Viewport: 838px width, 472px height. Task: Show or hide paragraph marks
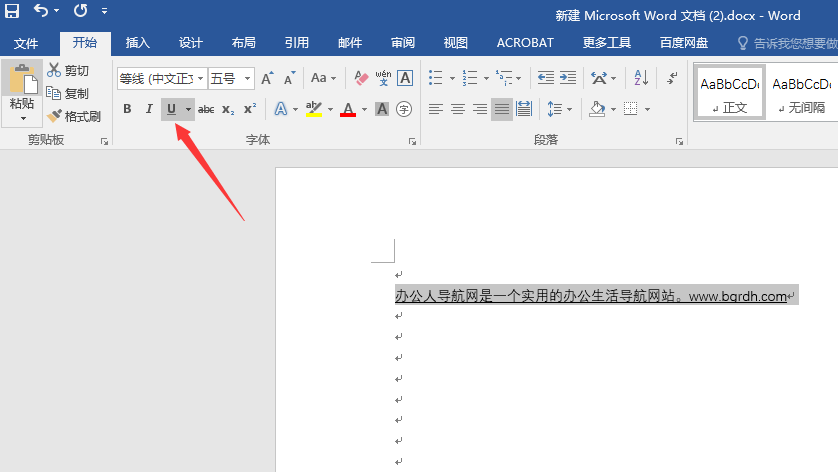point(672,78)
